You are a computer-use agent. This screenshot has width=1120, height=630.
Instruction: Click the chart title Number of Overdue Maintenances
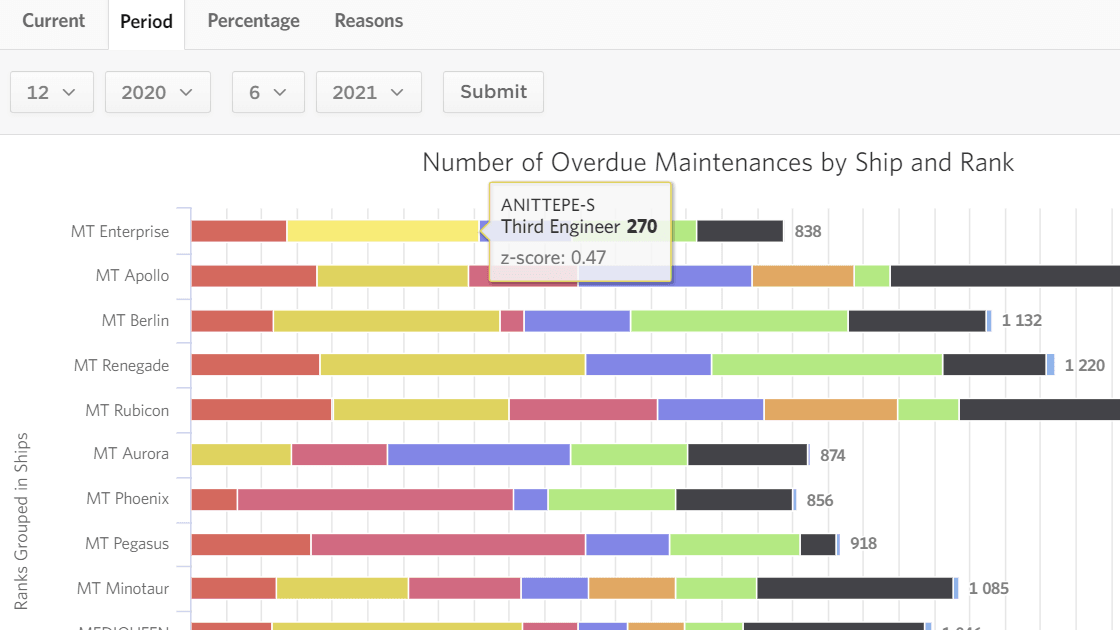717,163
